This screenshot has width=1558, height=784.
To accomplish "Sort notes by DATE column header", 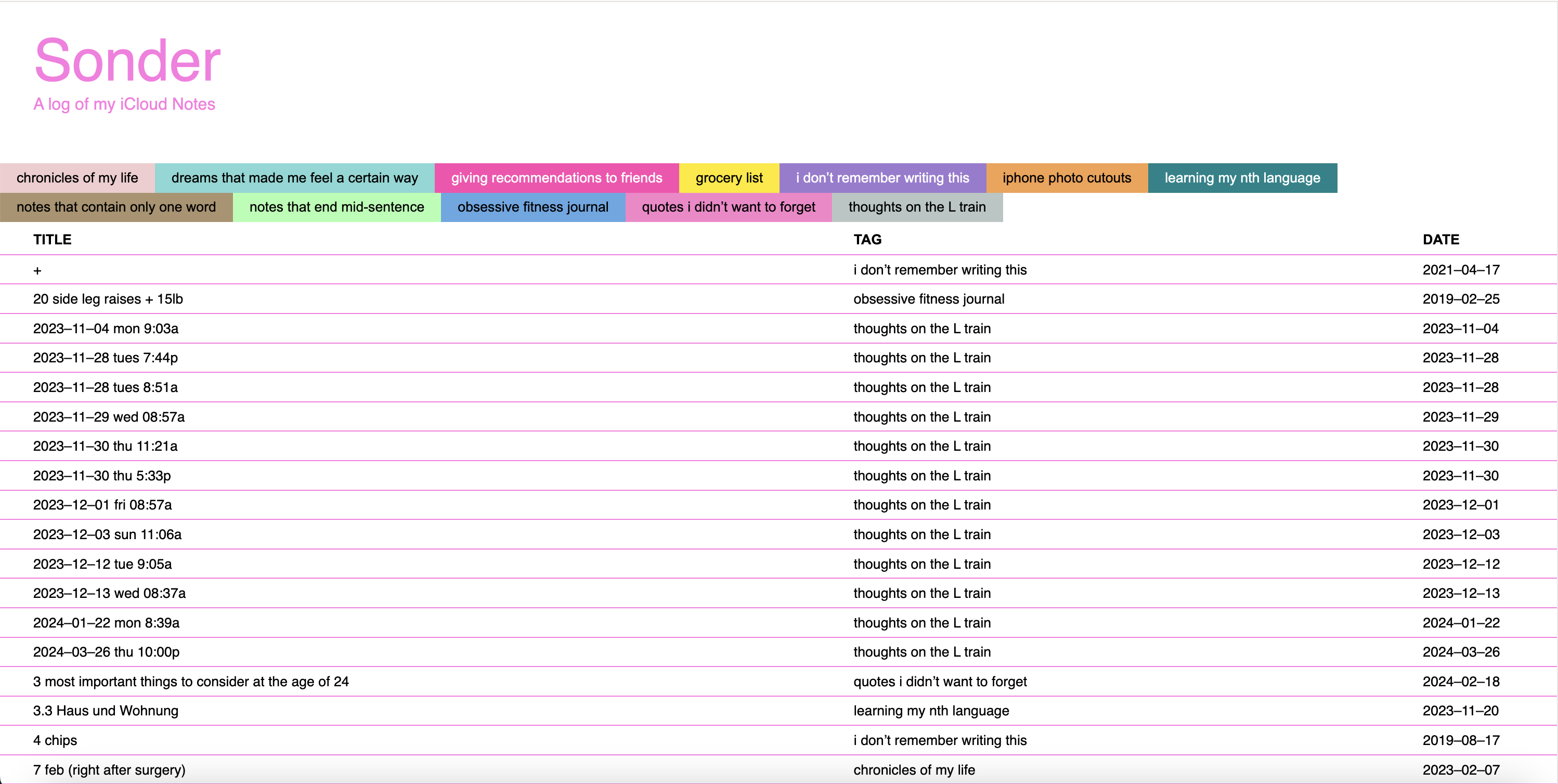I will point(1440,239).
